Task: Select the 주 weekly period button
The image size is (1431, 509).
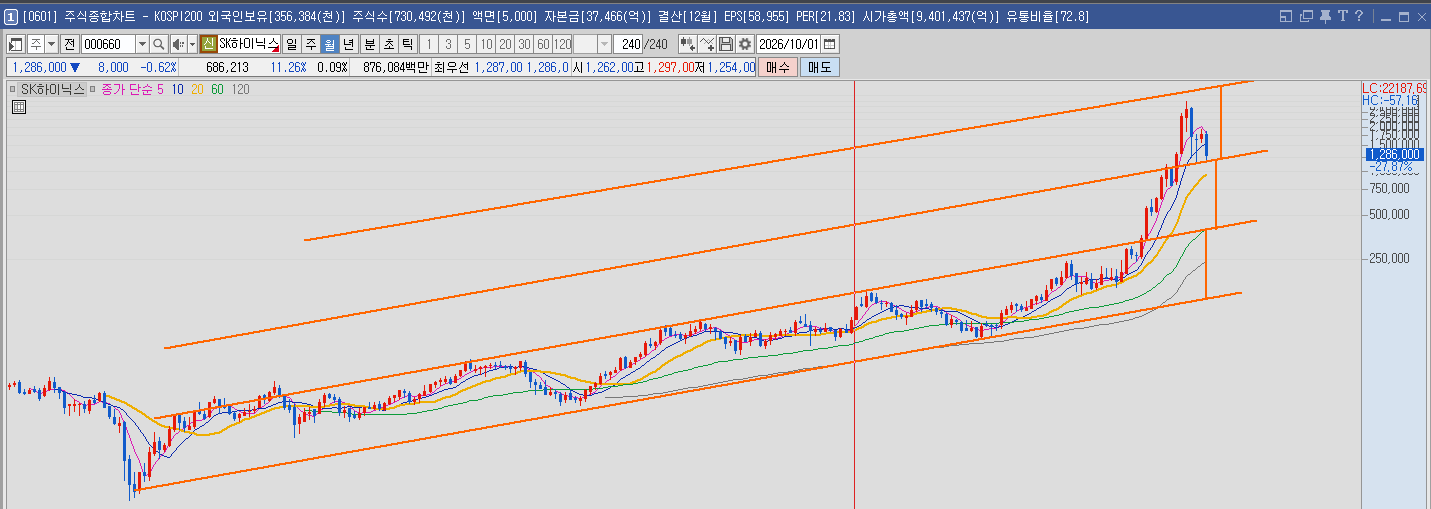Action: click(311, 44)
